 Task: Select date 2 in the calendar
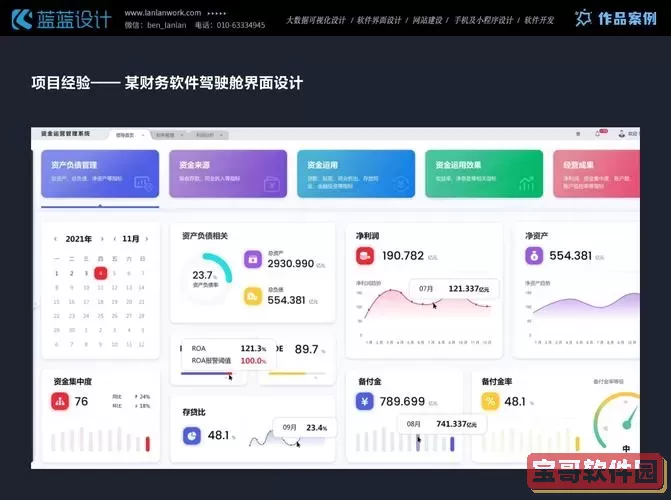point(71,273)
